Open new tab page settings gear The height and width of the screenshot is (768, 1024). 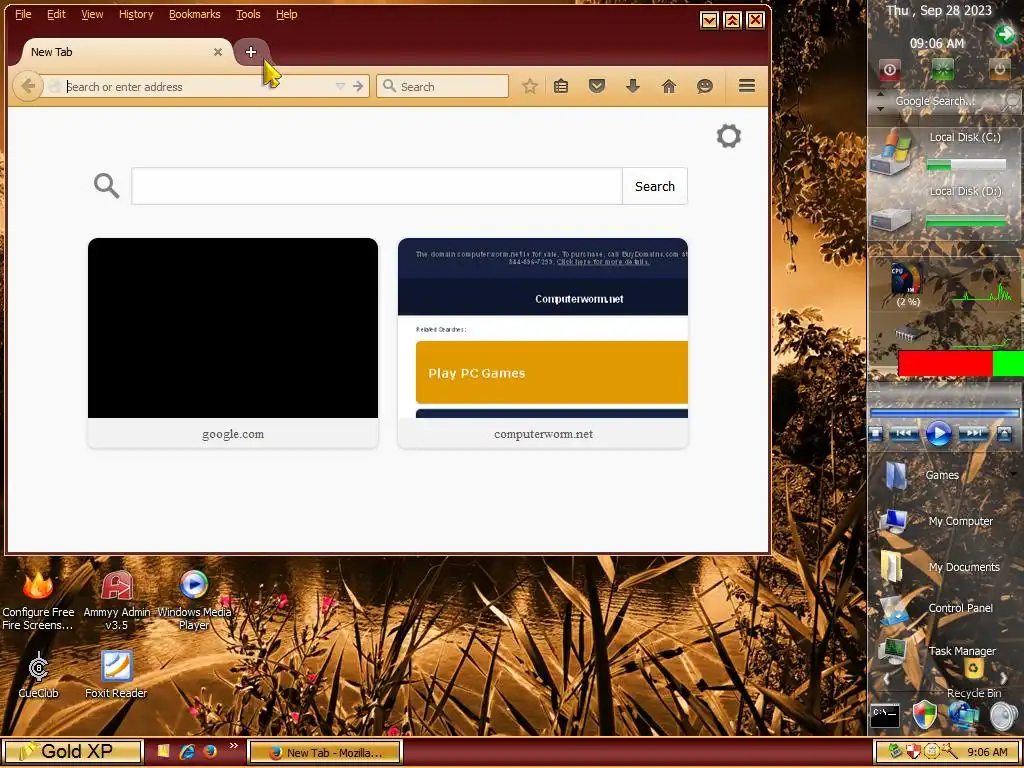729,136
